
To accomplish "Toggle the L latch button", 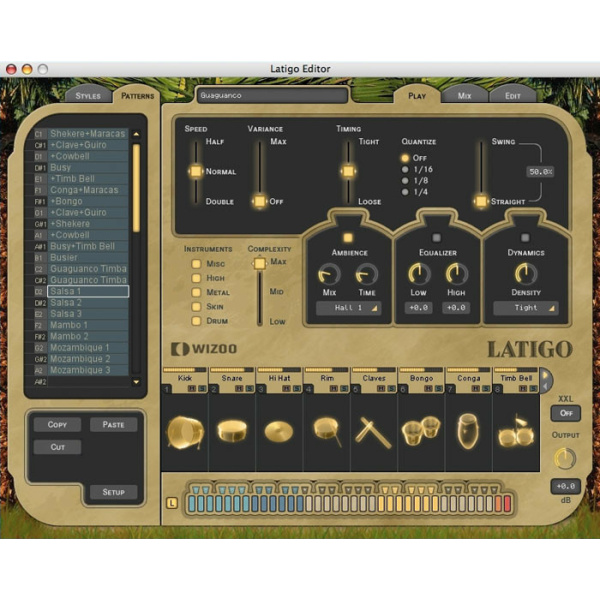I will coord(172,503).
